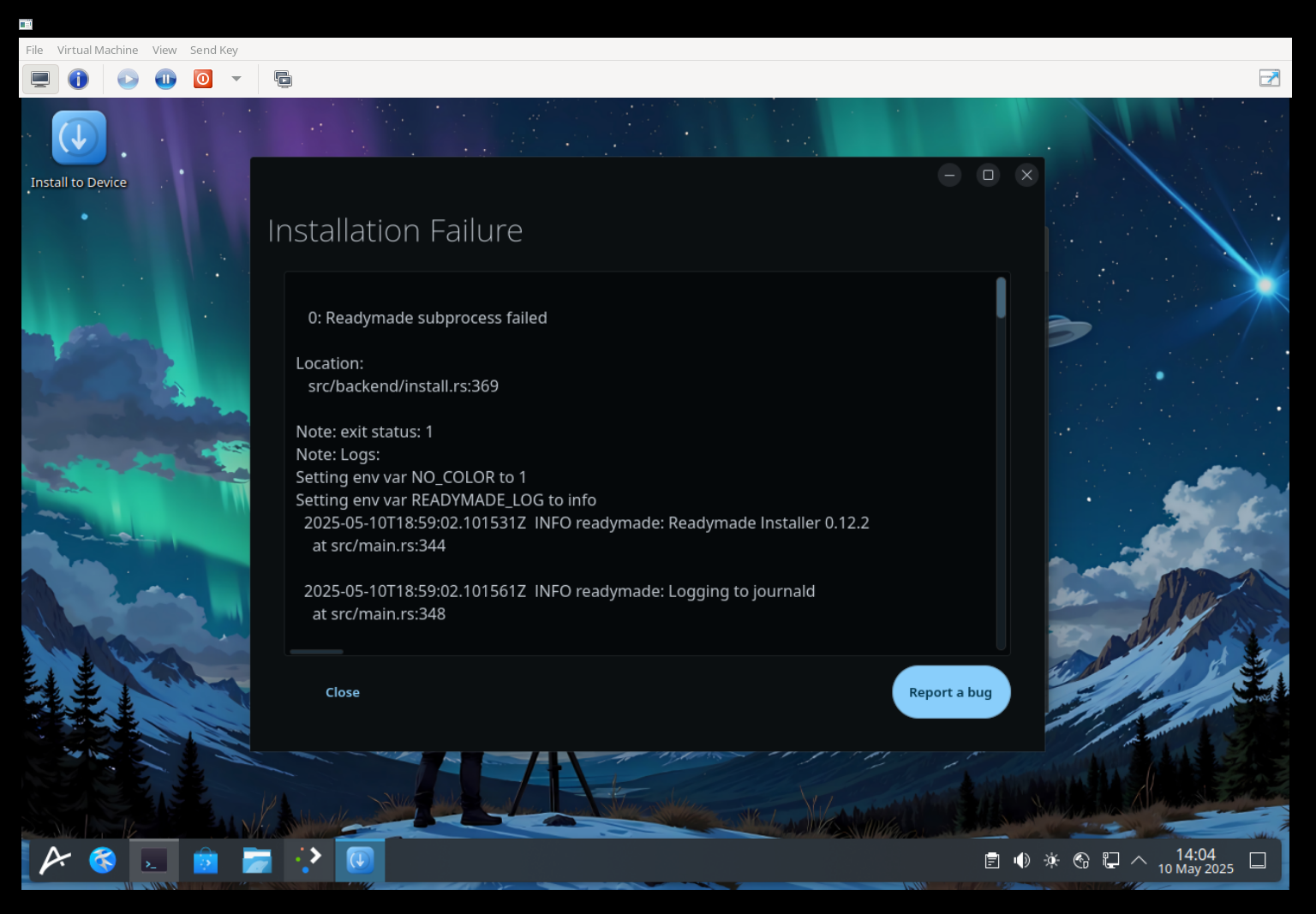Select the Install to Device desktop icon

79,150
